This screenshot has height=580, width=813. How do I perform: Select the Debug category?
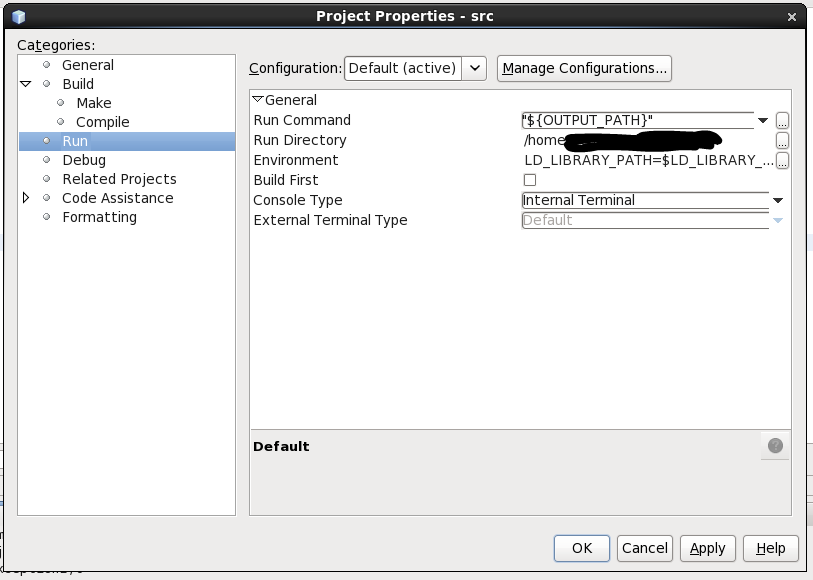(84, 160)
